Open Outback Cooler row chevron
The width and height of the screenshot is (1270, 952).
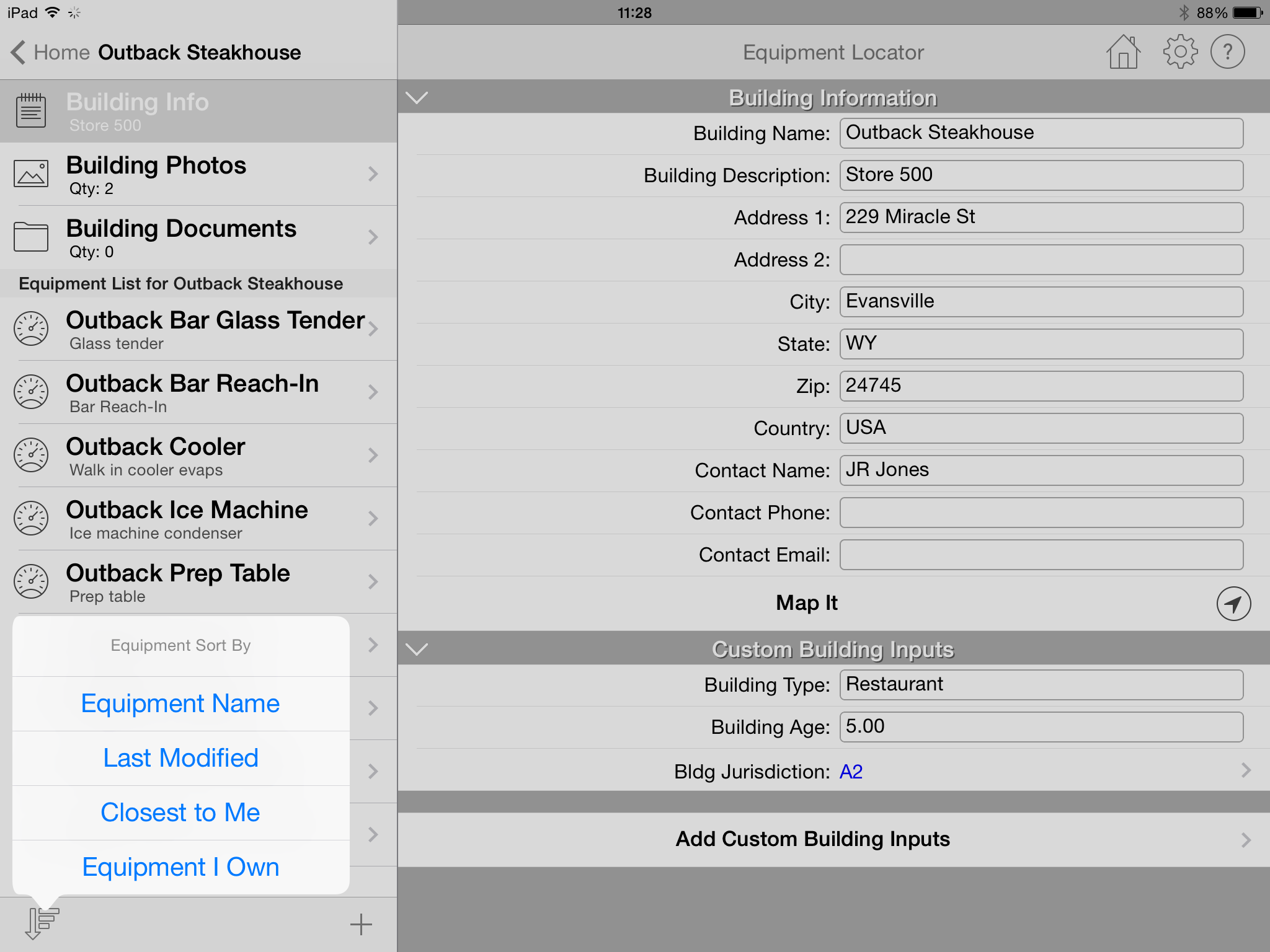pyautogui.click(x=373, y=455)
